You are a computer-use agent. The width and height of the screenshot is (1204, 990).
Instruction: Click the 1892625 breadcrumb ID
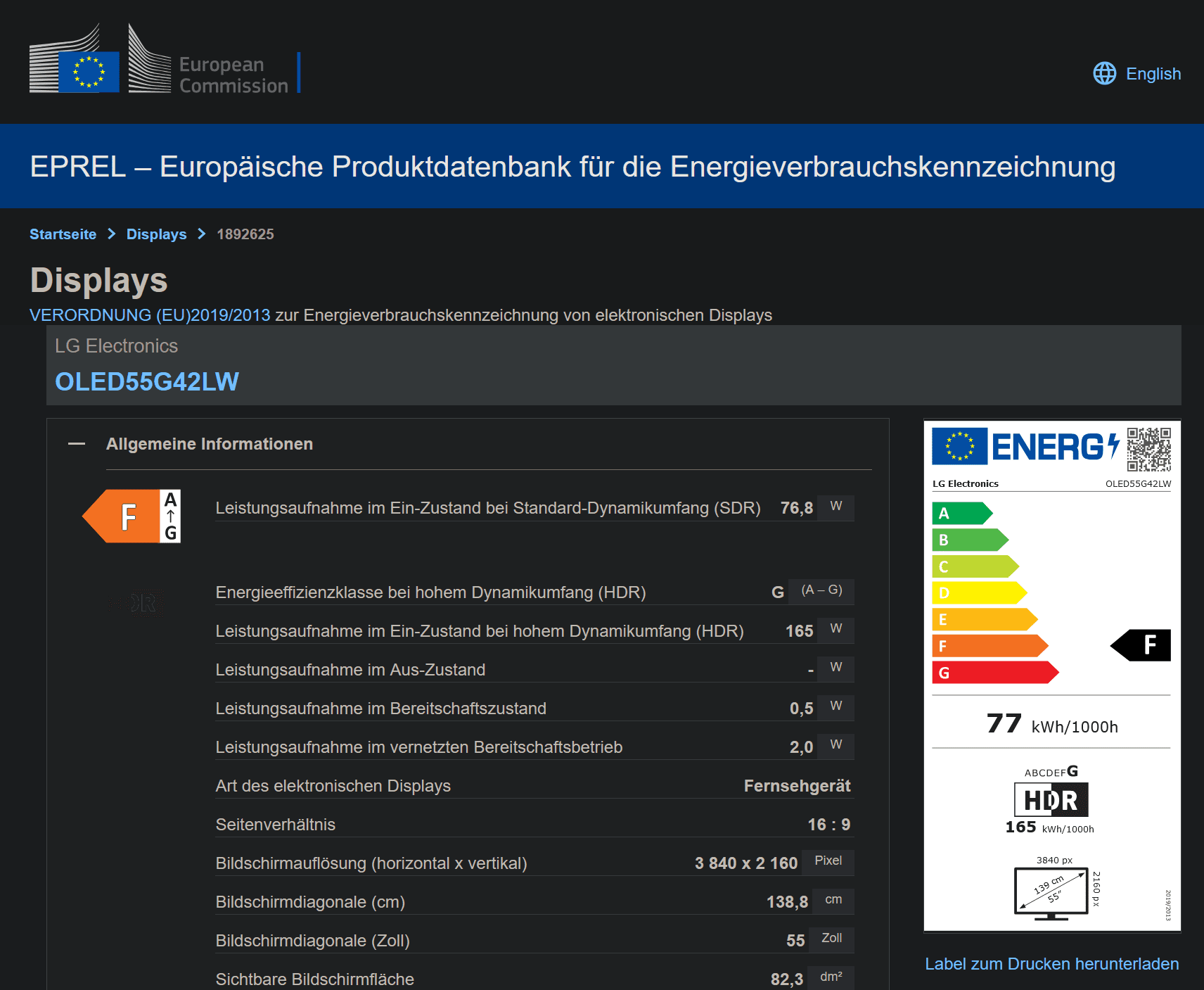(x=245, y=234)
